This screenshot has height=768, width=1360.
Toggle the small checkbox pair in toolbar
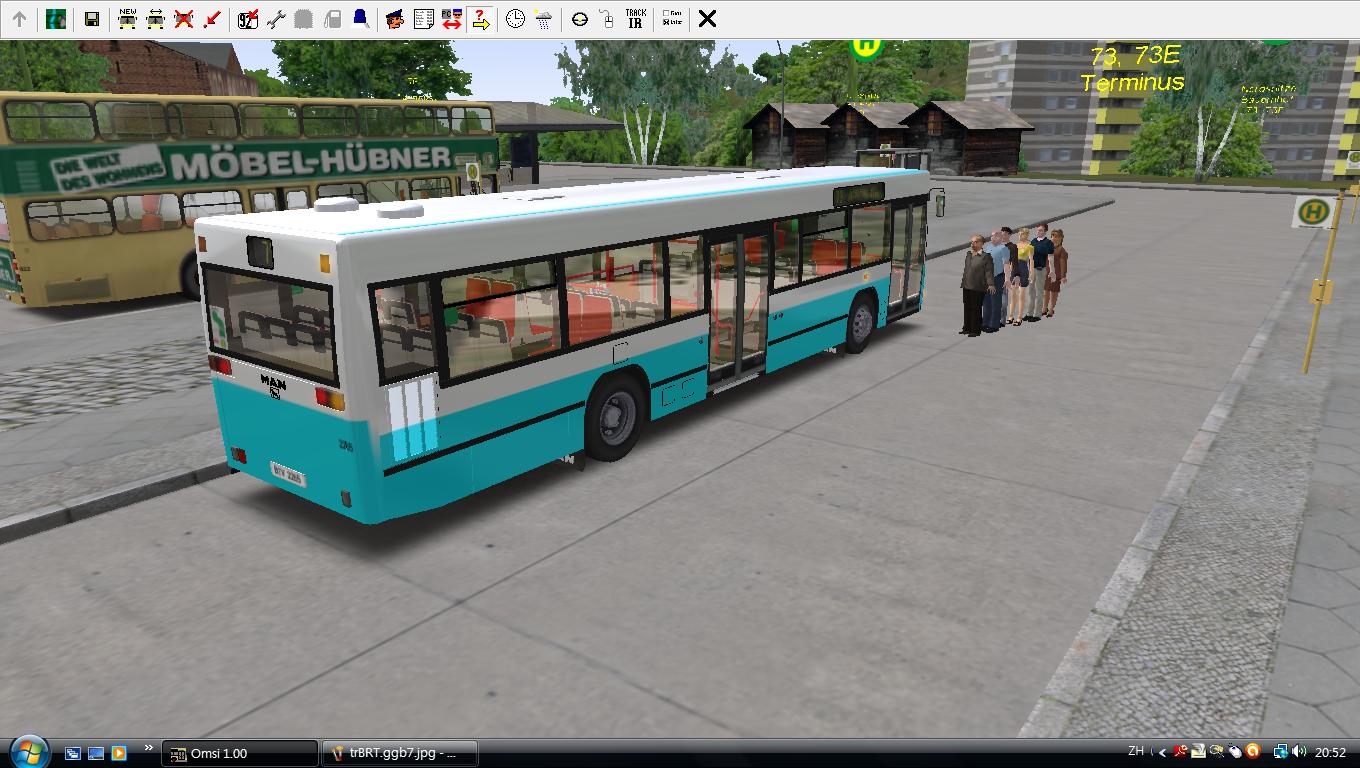pos(672,19)
